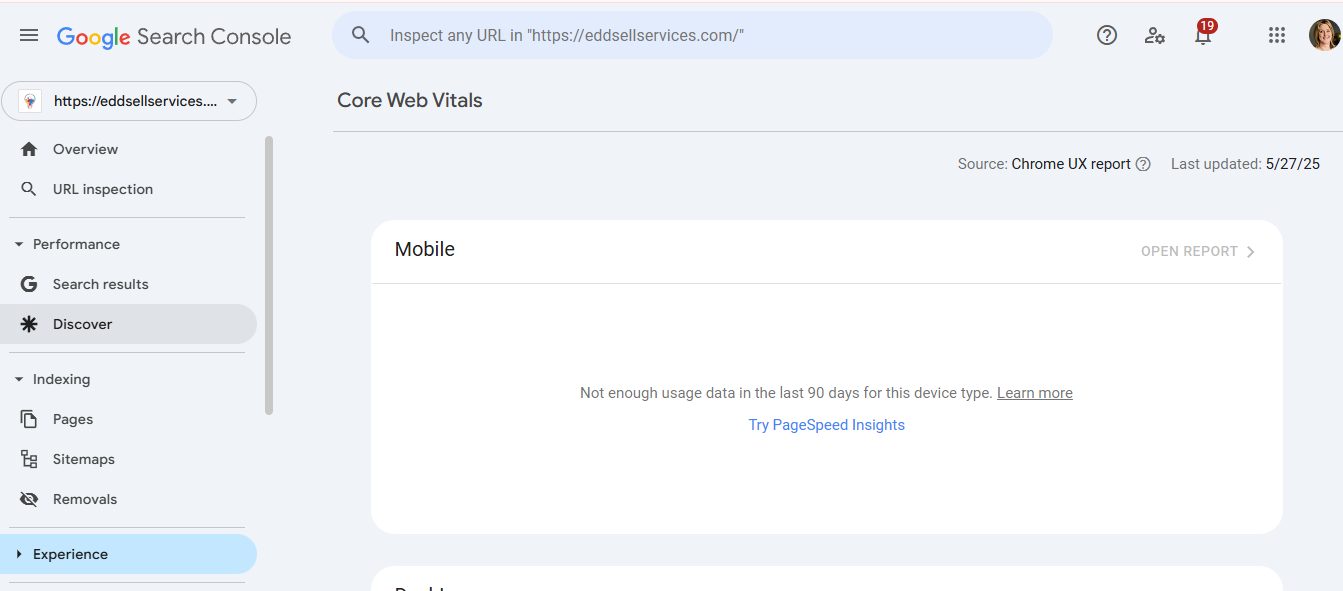Collapse the Indexing section

[19, 379]
